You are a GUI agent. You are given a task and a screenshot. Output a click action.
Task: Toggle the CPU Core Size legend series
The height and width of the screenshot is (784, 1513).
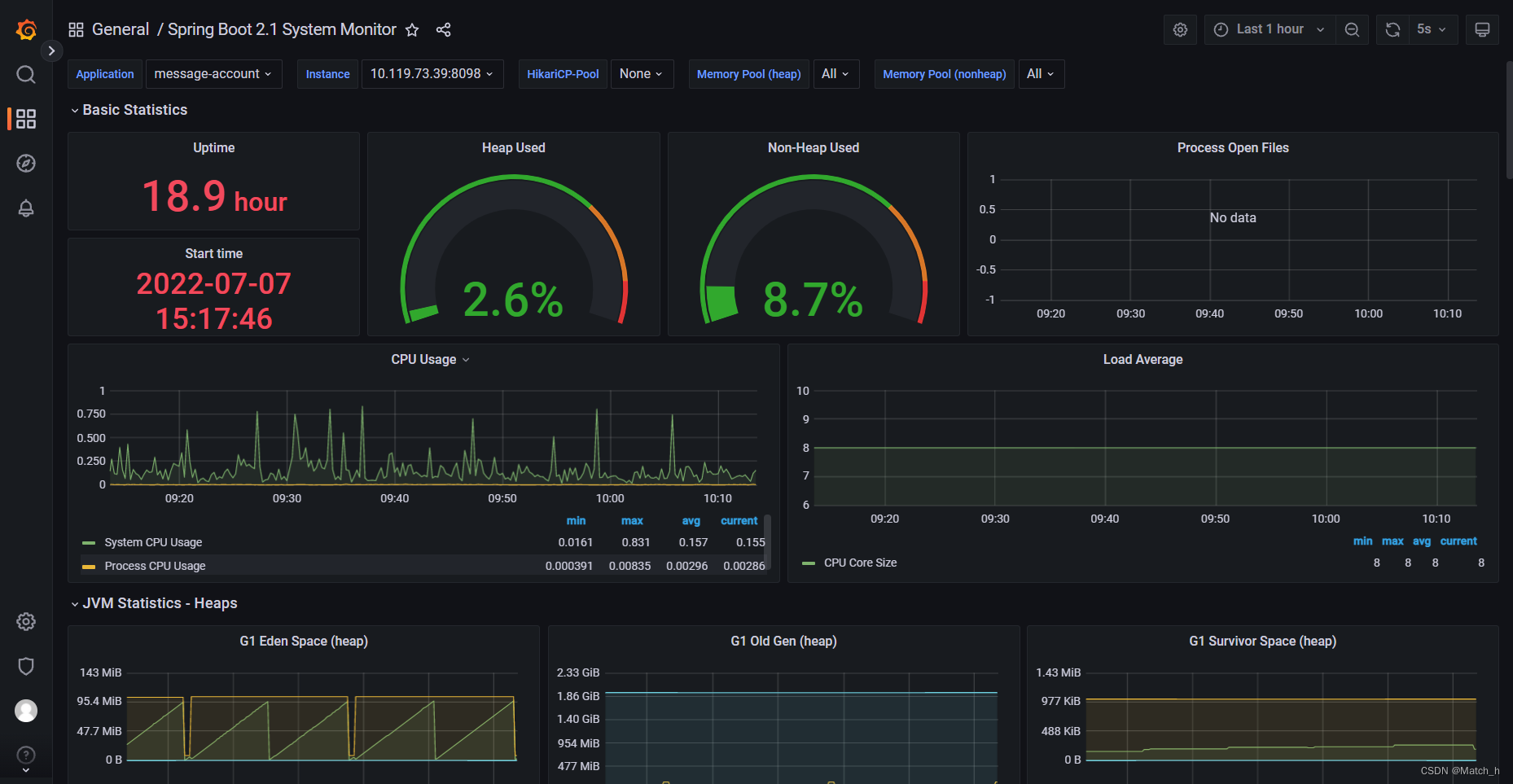(860, 563)
